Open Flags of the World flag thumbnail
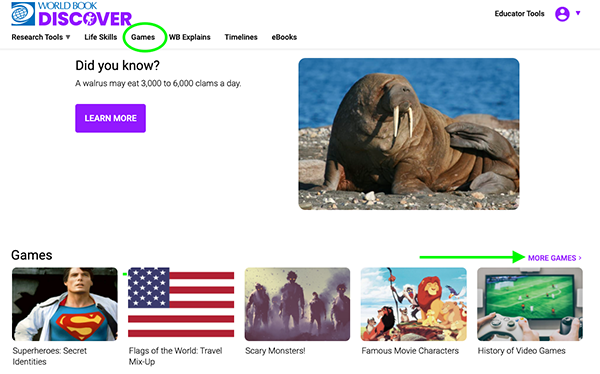 pos(181,302)
